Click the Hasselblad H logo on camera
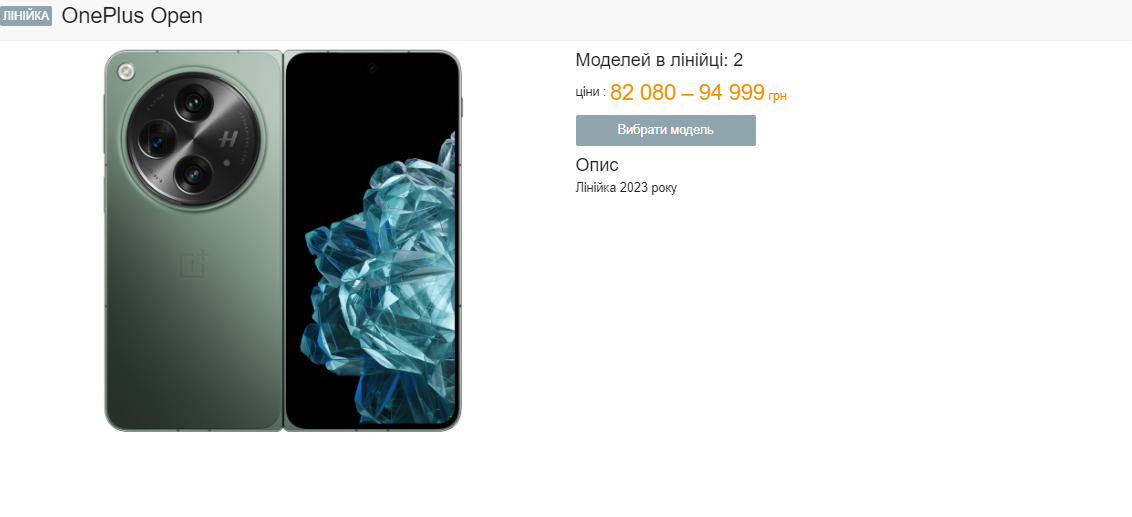Screen dimensions: 1132x517 228,139
